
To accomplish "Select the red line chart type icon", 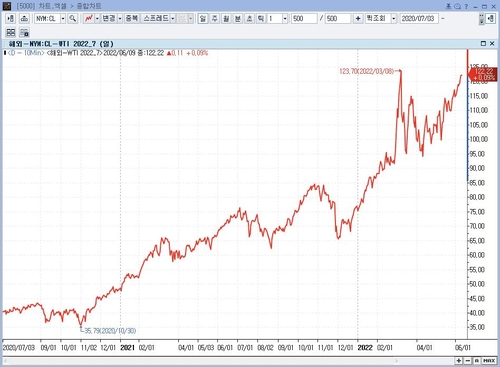I will (89, 18).
